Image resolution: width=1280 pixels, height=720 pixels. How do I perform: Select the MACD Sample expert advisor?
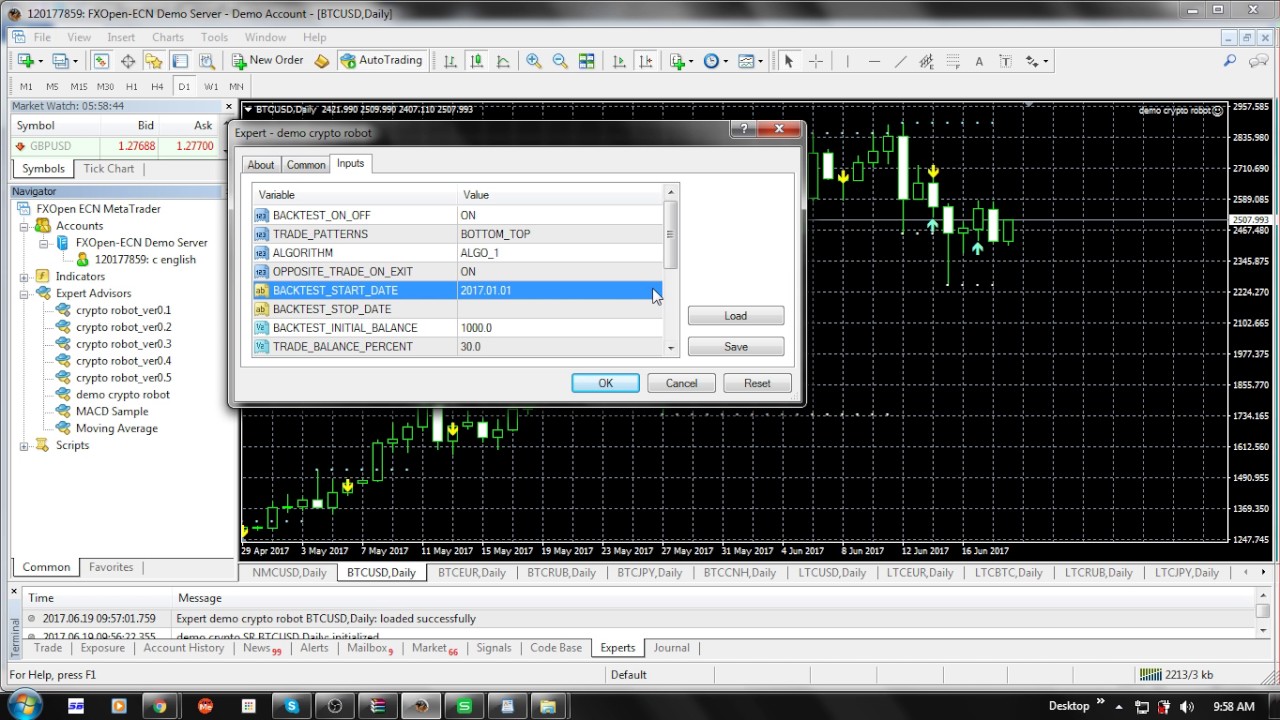[x=111, y=411]
